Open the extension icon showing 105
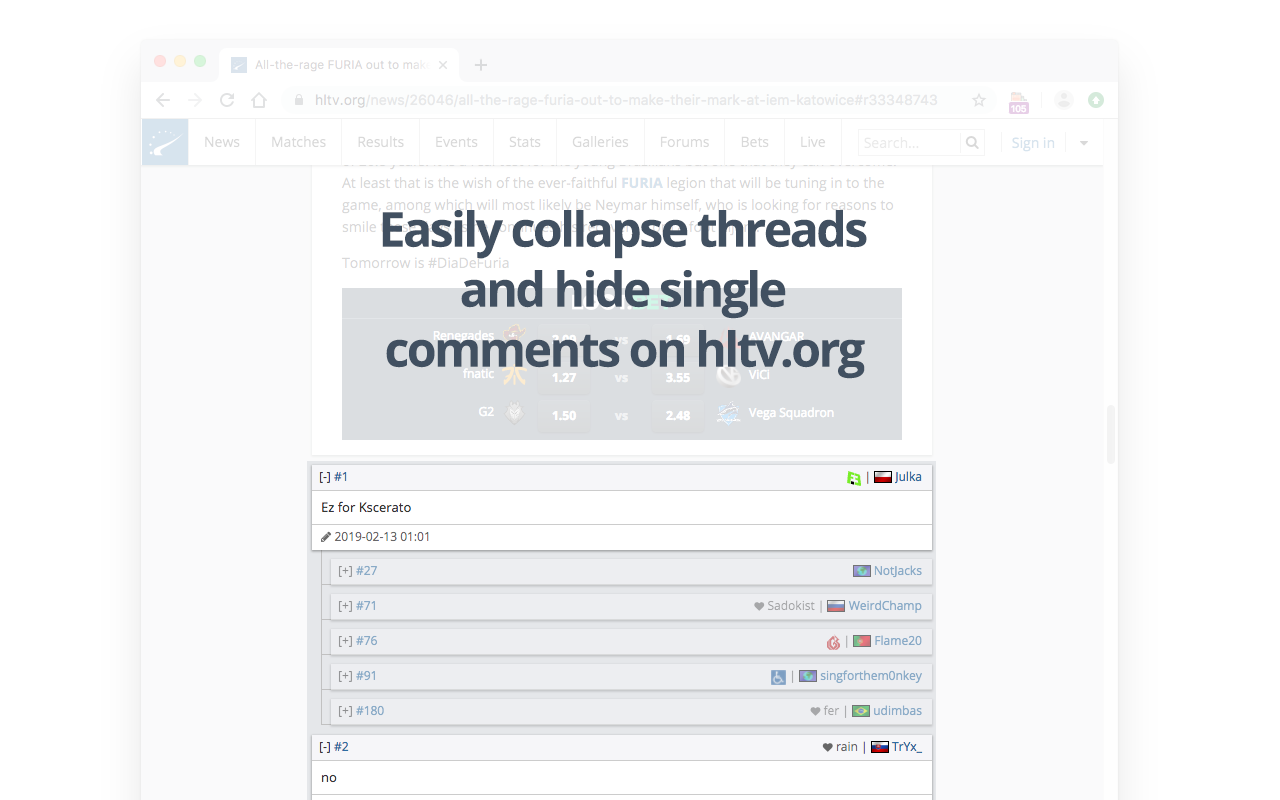1280x800 pixels. coord(1018,102)
